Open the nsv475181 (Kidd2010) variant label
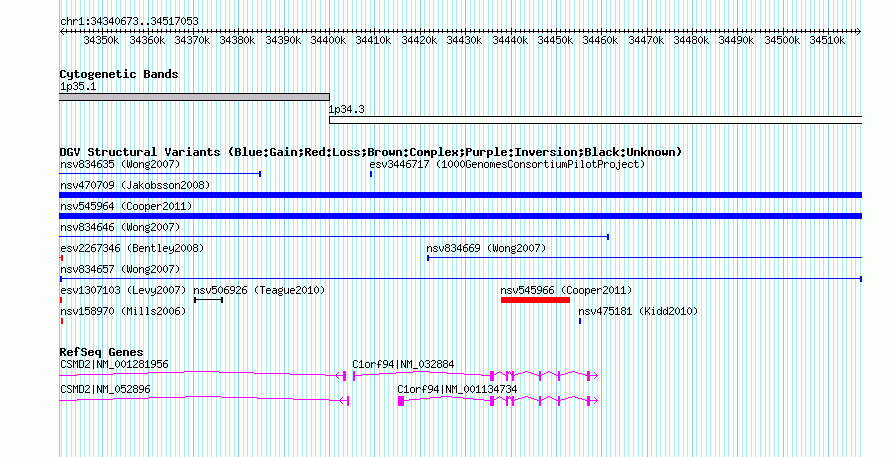The width and height of the screenshot is (890, 457). click(x=638, y=312)
